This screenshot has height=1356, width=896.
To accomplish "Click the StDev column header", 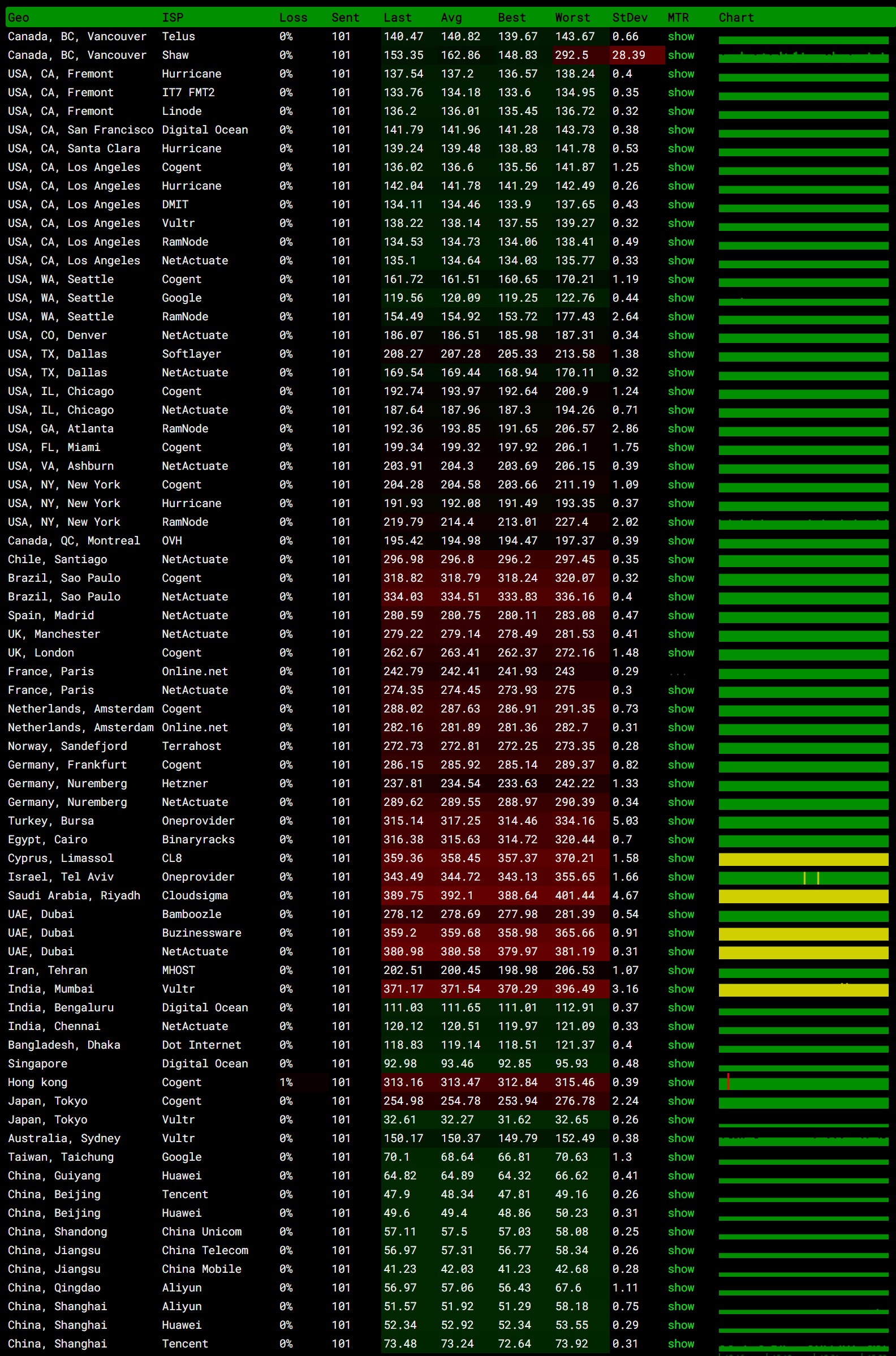I will coord(630,18).
